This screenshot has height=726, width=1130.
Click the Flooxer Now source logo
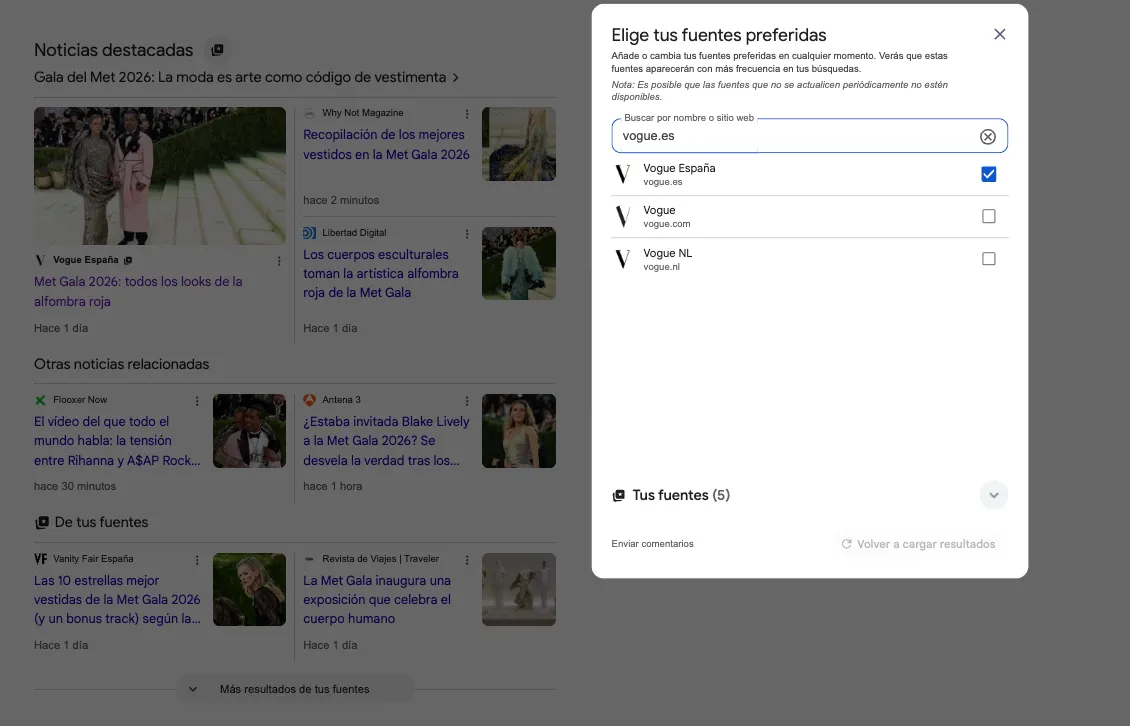(x=40, y=400)
